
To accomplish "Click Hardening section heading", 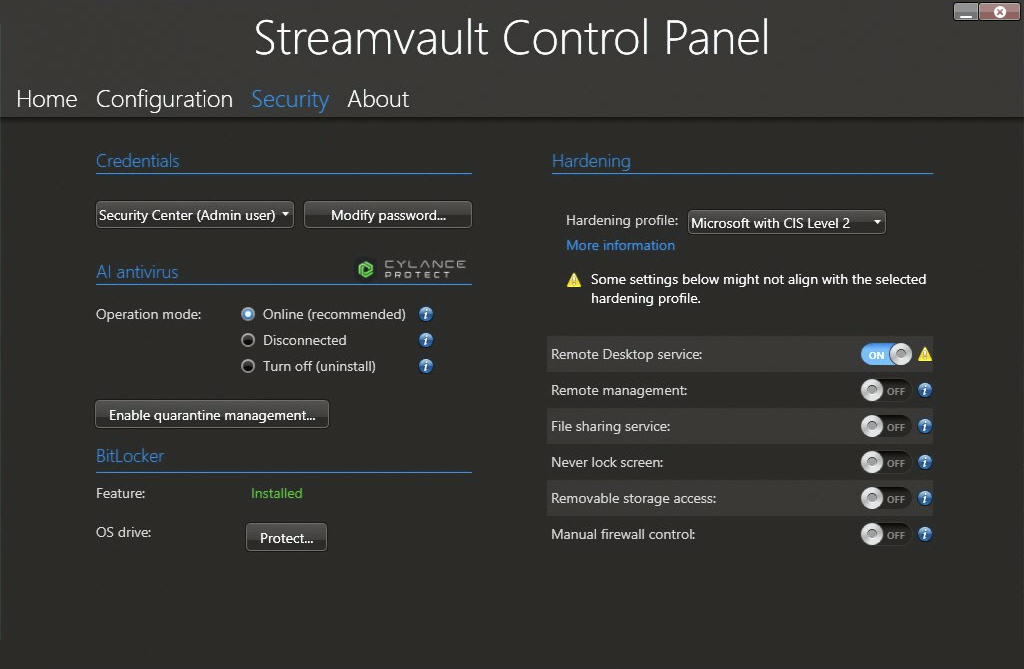I will click(x=591, y=161).
